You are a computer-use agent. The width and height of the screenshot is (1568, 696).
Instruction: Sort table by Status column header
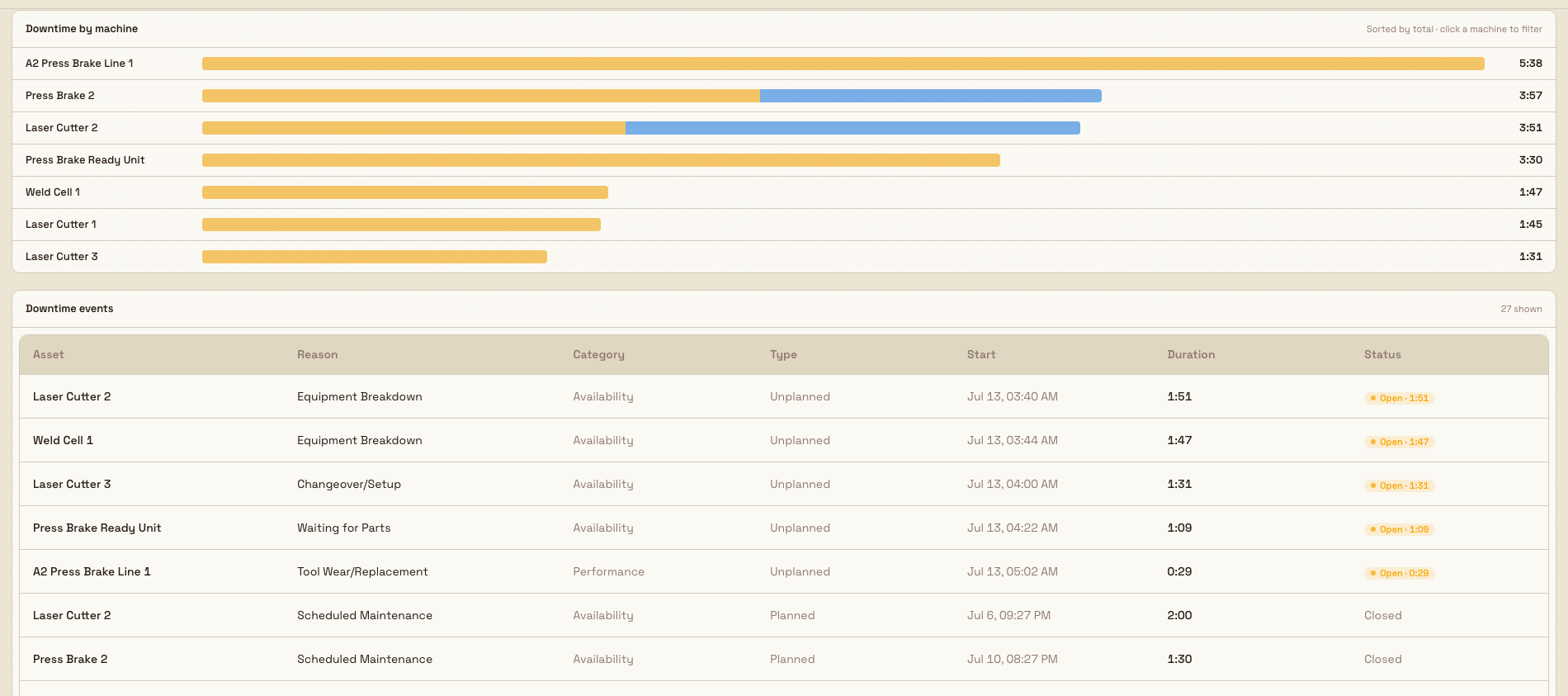click(1382, 355)
